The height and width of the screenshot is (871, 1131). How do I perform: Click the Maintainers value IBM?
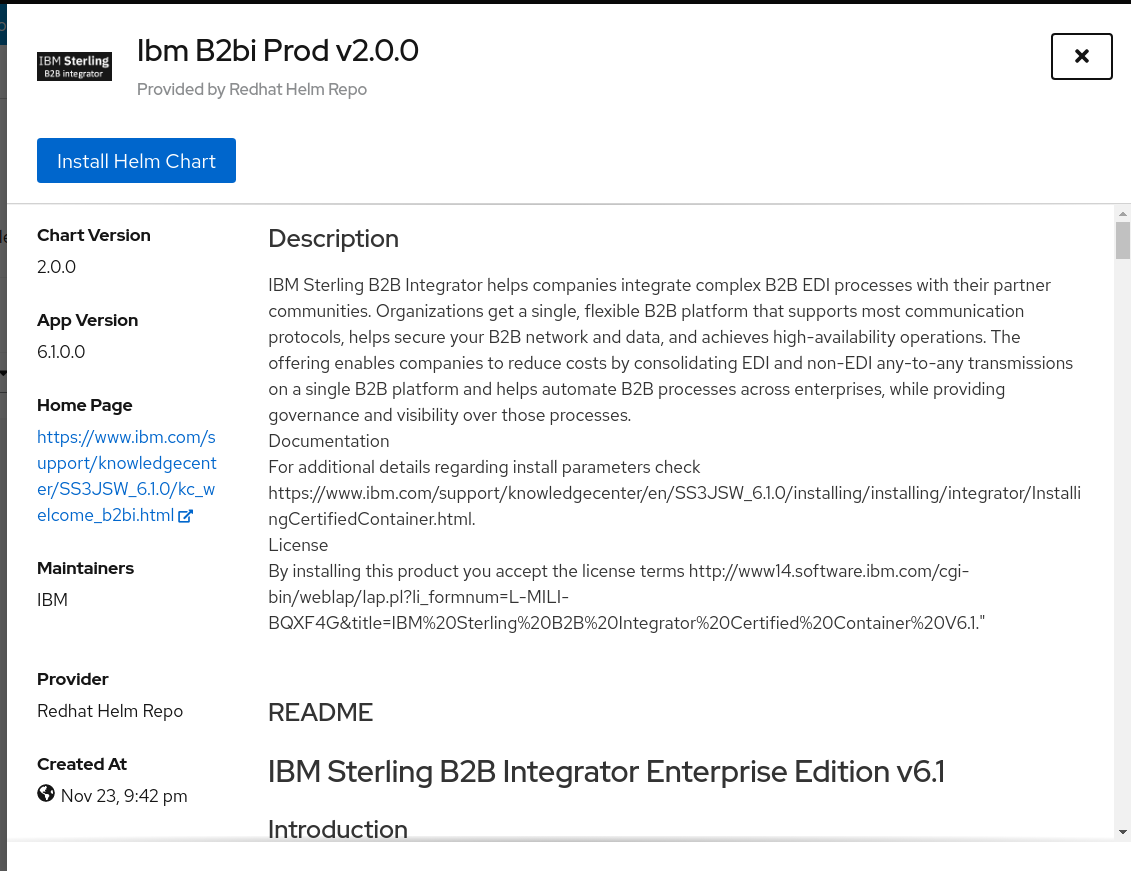point(52,600)
